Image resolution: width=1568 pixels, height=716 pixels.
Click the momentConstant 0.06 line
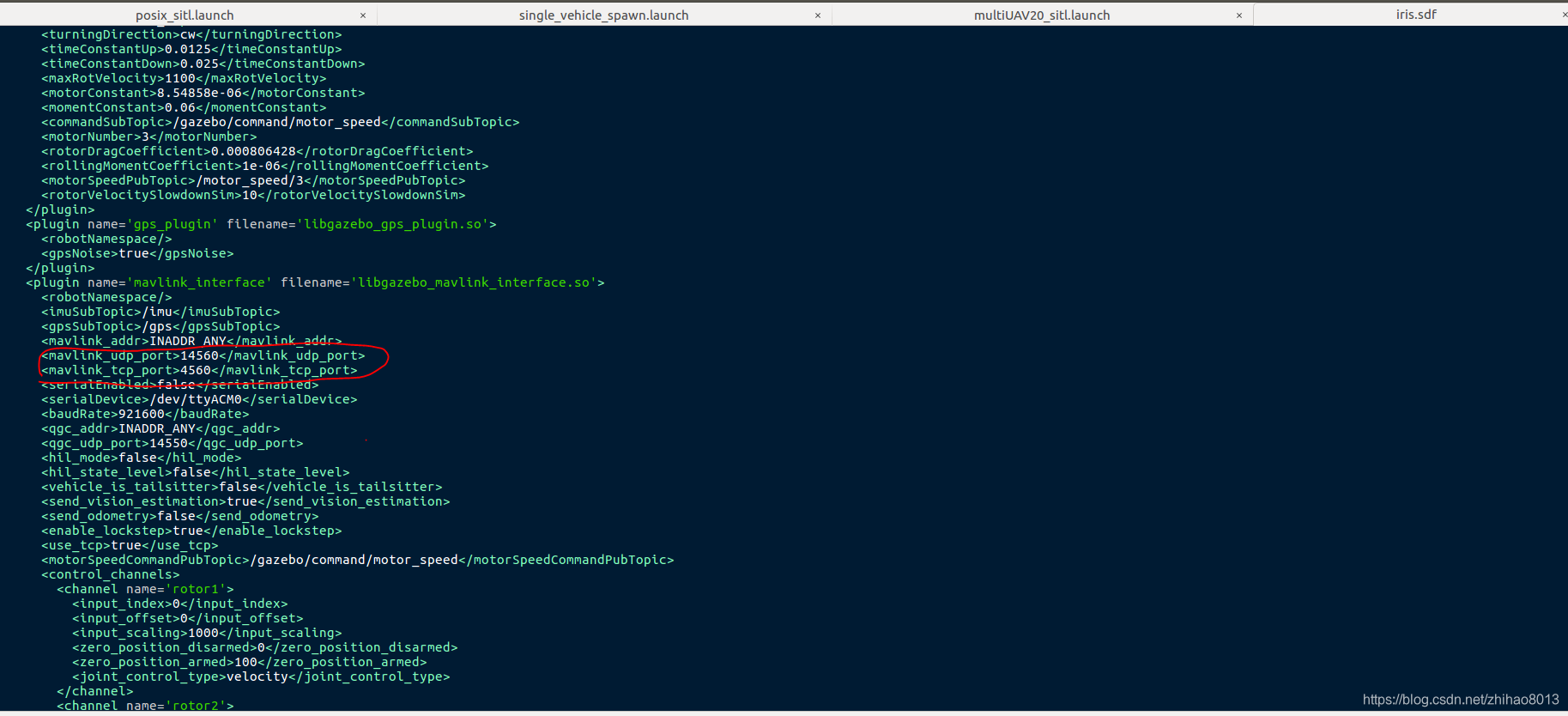pyautogui.click(x=184, y=107)
